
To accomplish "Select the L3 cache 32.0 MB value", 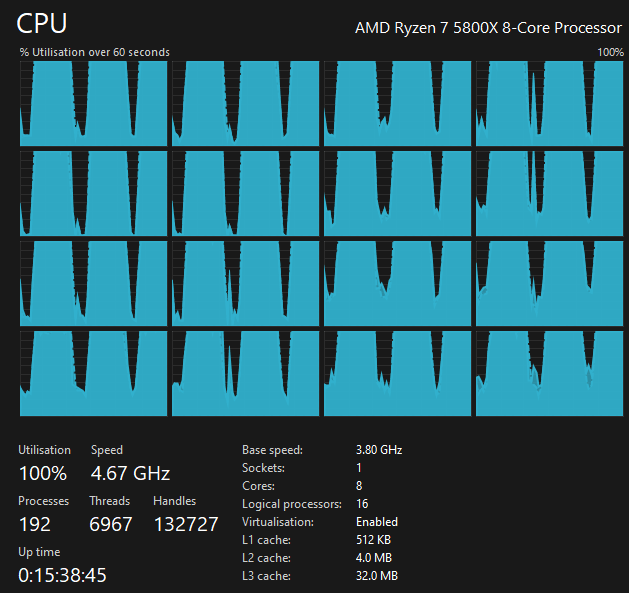I will (x=377, y=576).
